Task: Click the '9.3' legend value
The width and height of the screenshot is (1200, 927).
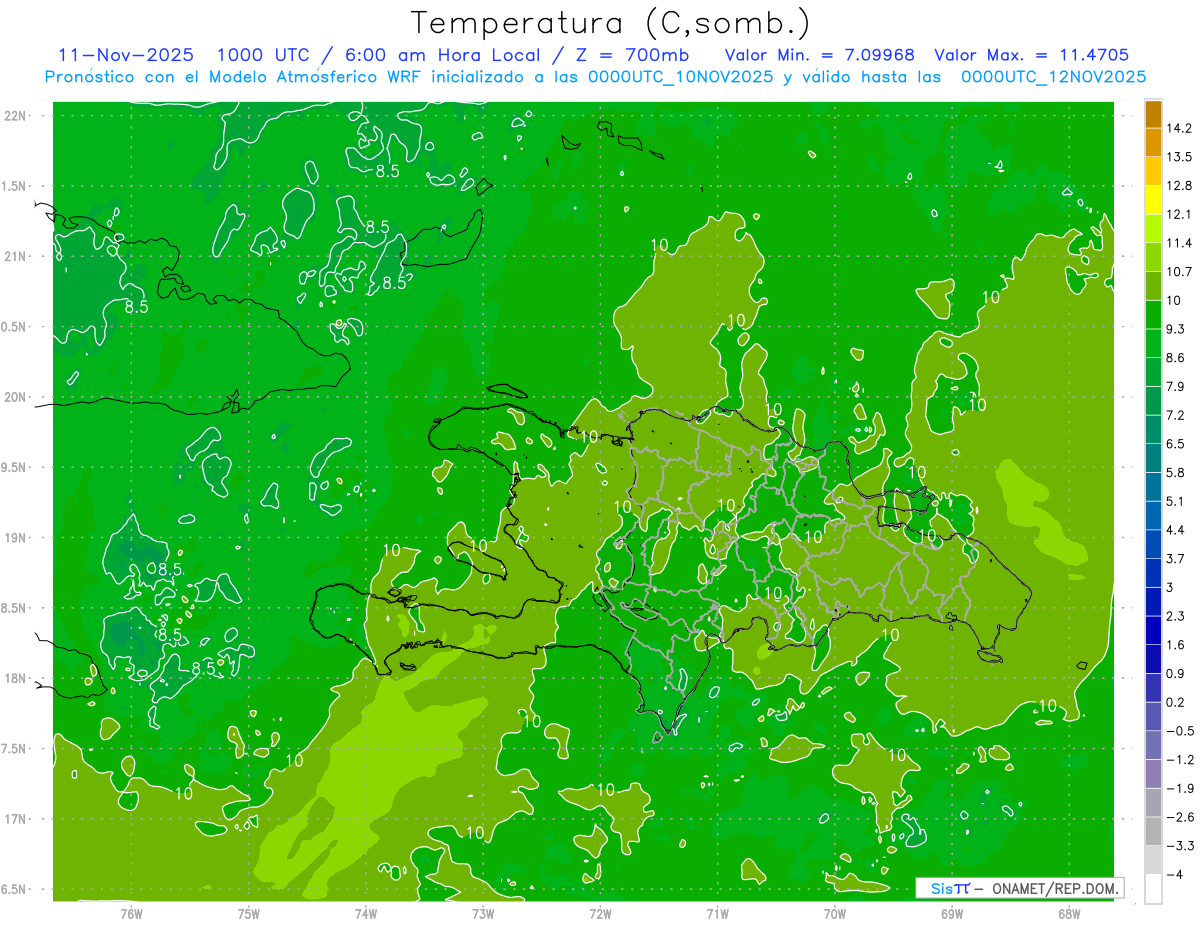Action: point(1175,329)
